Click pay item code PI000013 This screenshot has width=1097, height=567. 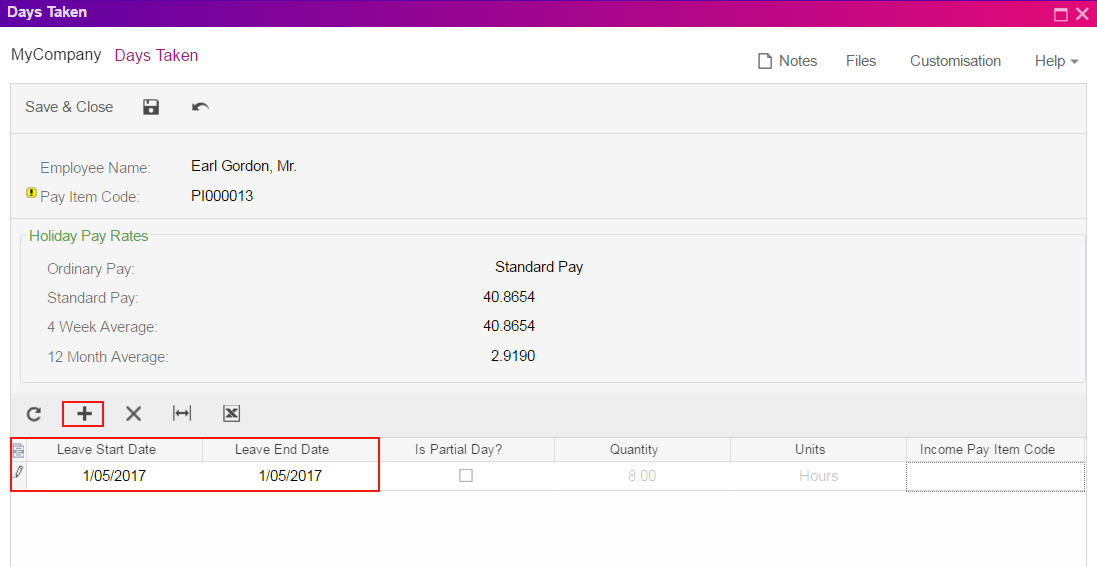pos(222,196)
